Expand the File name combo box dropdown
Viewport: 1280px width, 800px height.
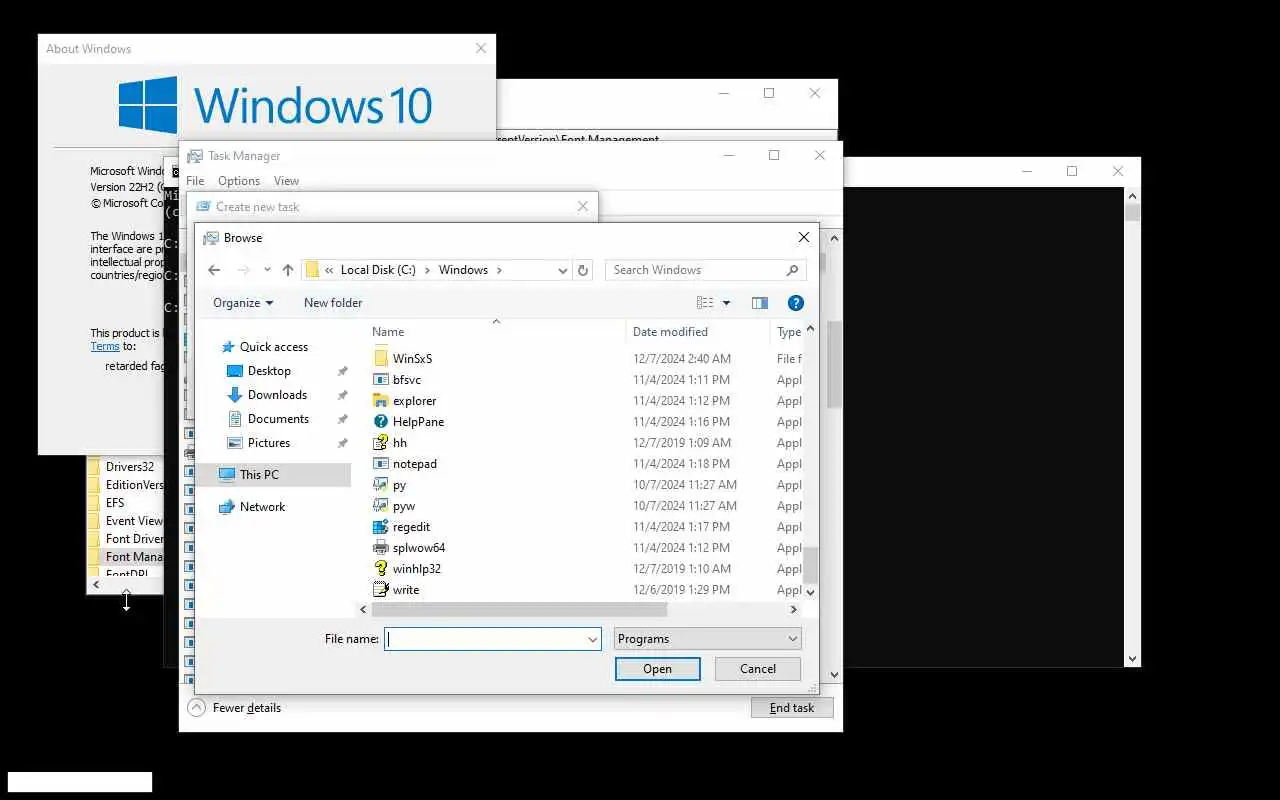click(x=592, y=639)
